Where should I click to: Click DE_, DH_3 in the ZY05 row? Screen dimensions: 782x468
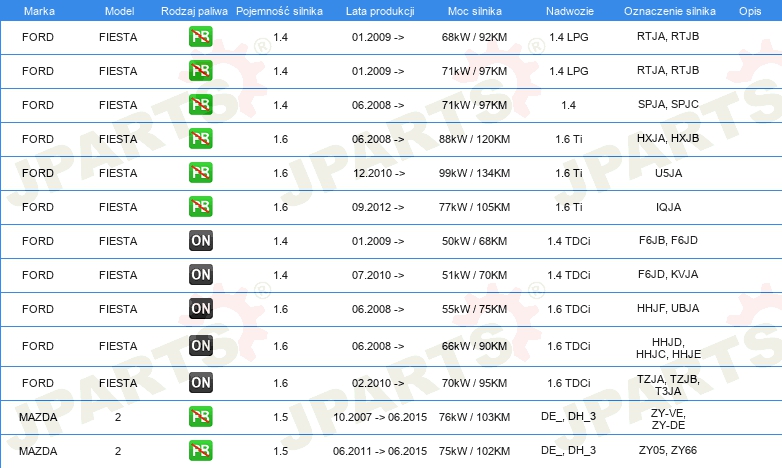tap(569, 450)
